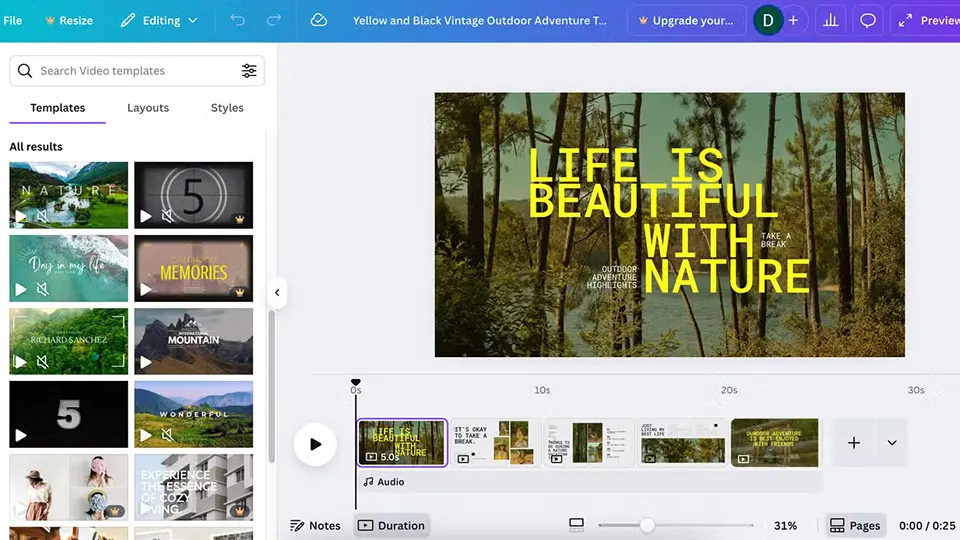Click the undo arrow icon
960x540 pixels.
point(237,20)
